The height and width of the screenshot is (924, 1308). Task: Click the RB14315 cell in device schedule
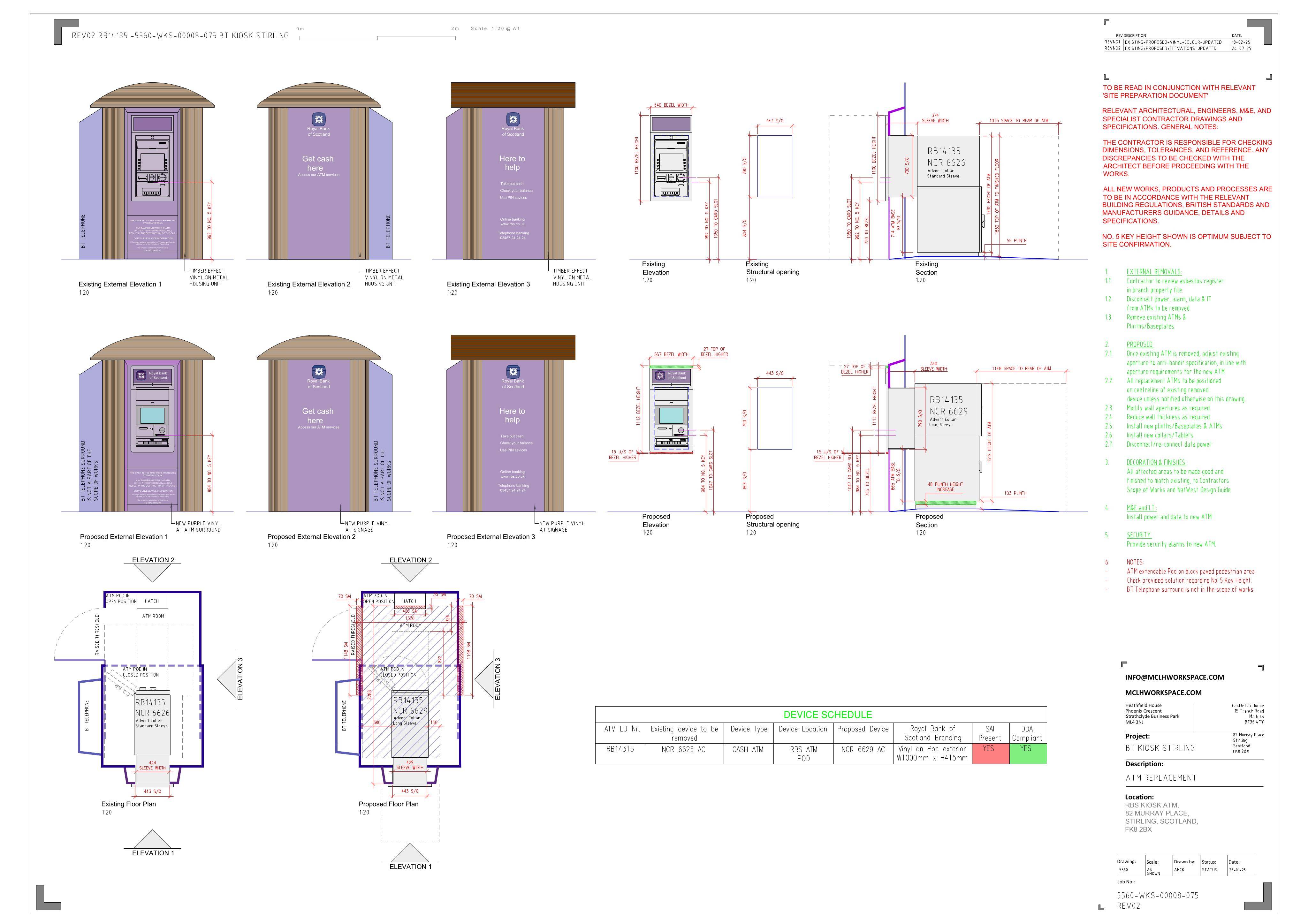click(x=620, y=749)
